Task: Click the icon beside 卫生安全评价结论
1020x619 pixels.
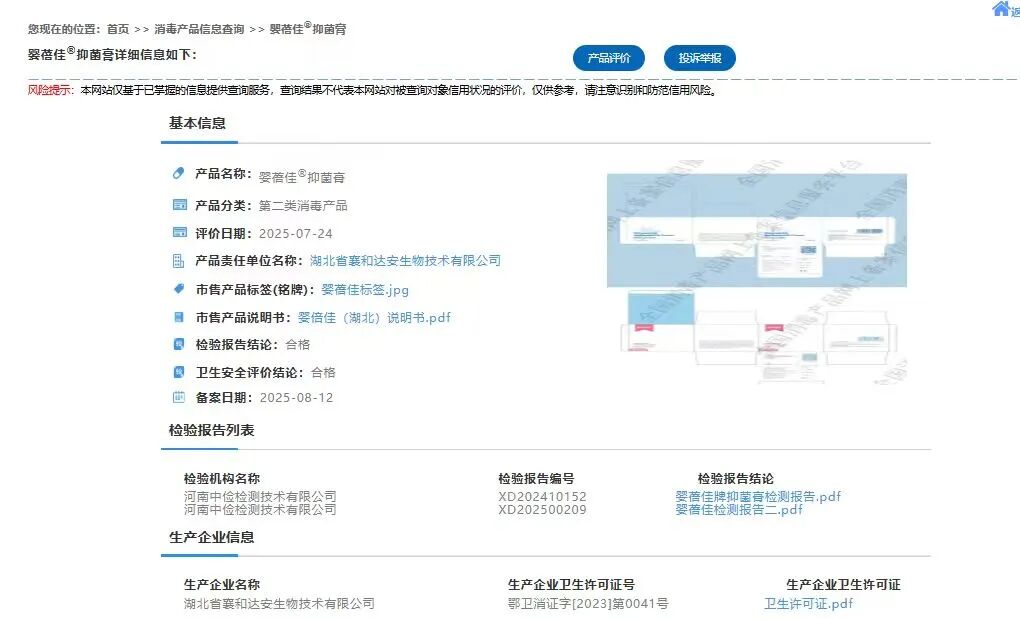Action: point(179,372)
